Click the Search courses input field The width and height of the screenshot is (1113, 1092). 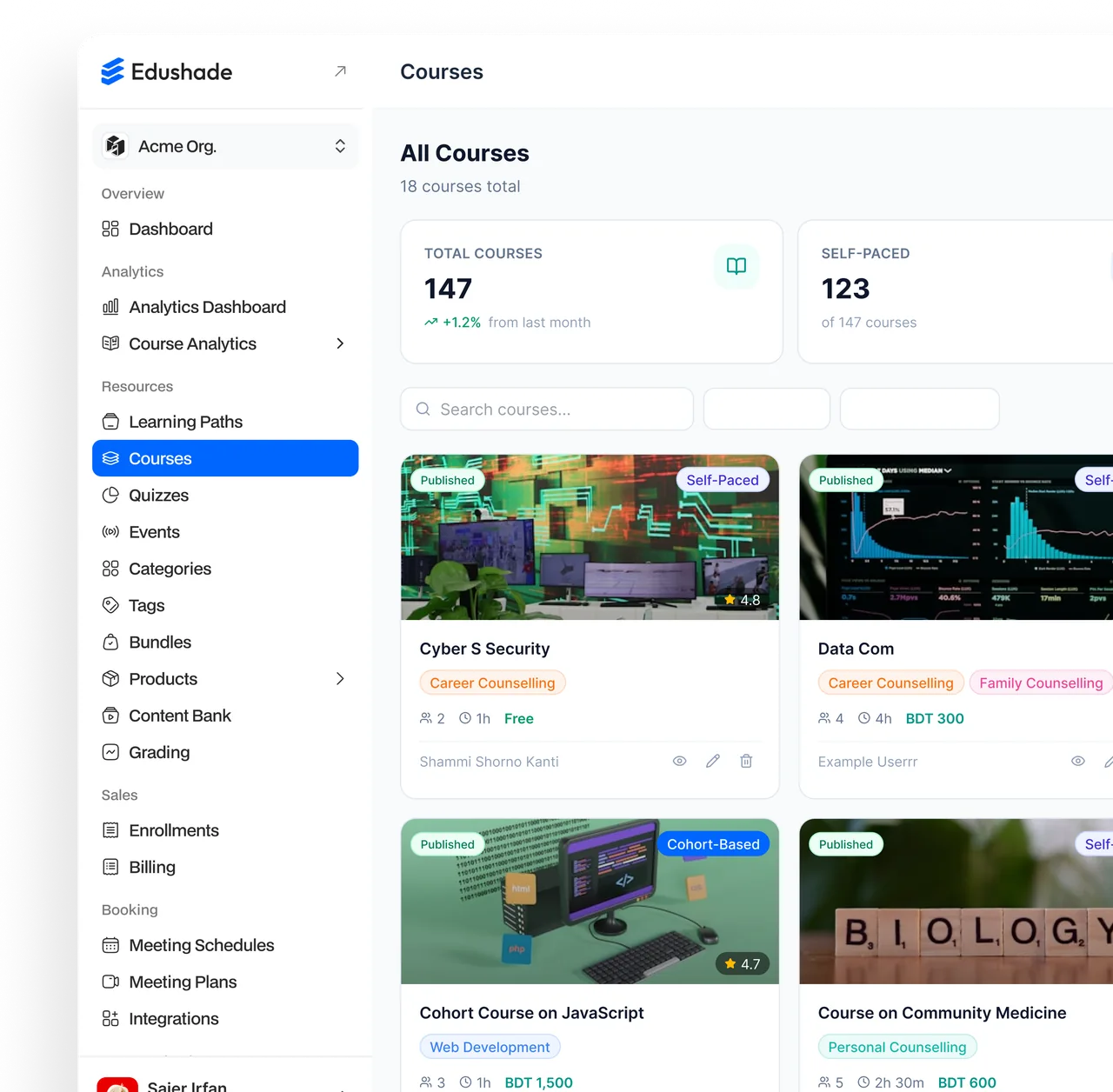click(x=547, y=409)
